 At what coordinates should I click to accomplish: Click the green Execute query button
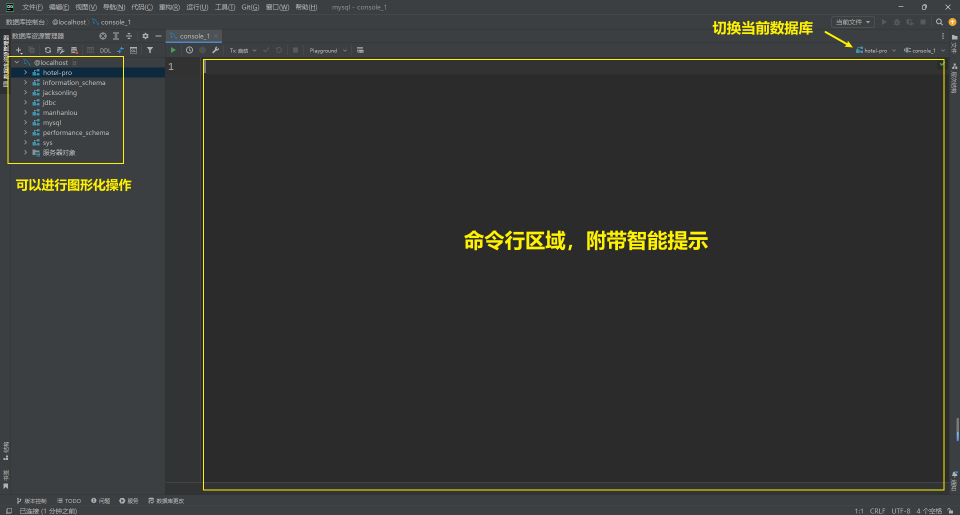(173, 50)
